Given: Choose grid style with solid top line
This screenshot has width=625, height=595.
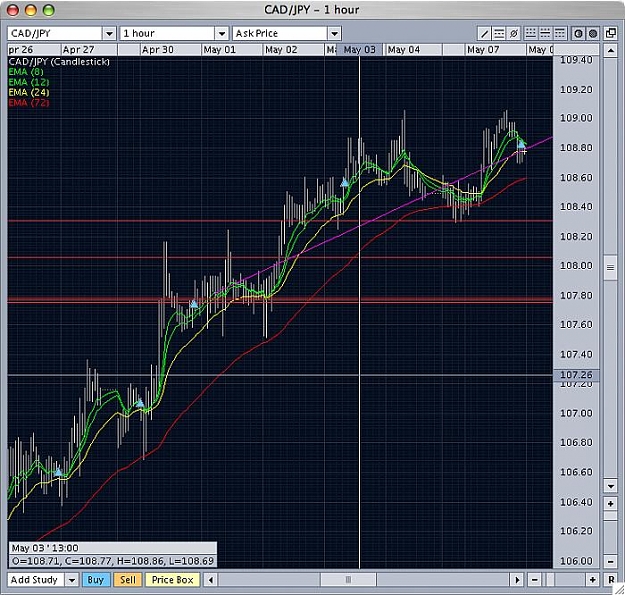Looking at the screenshot, I should pos(560,33).
